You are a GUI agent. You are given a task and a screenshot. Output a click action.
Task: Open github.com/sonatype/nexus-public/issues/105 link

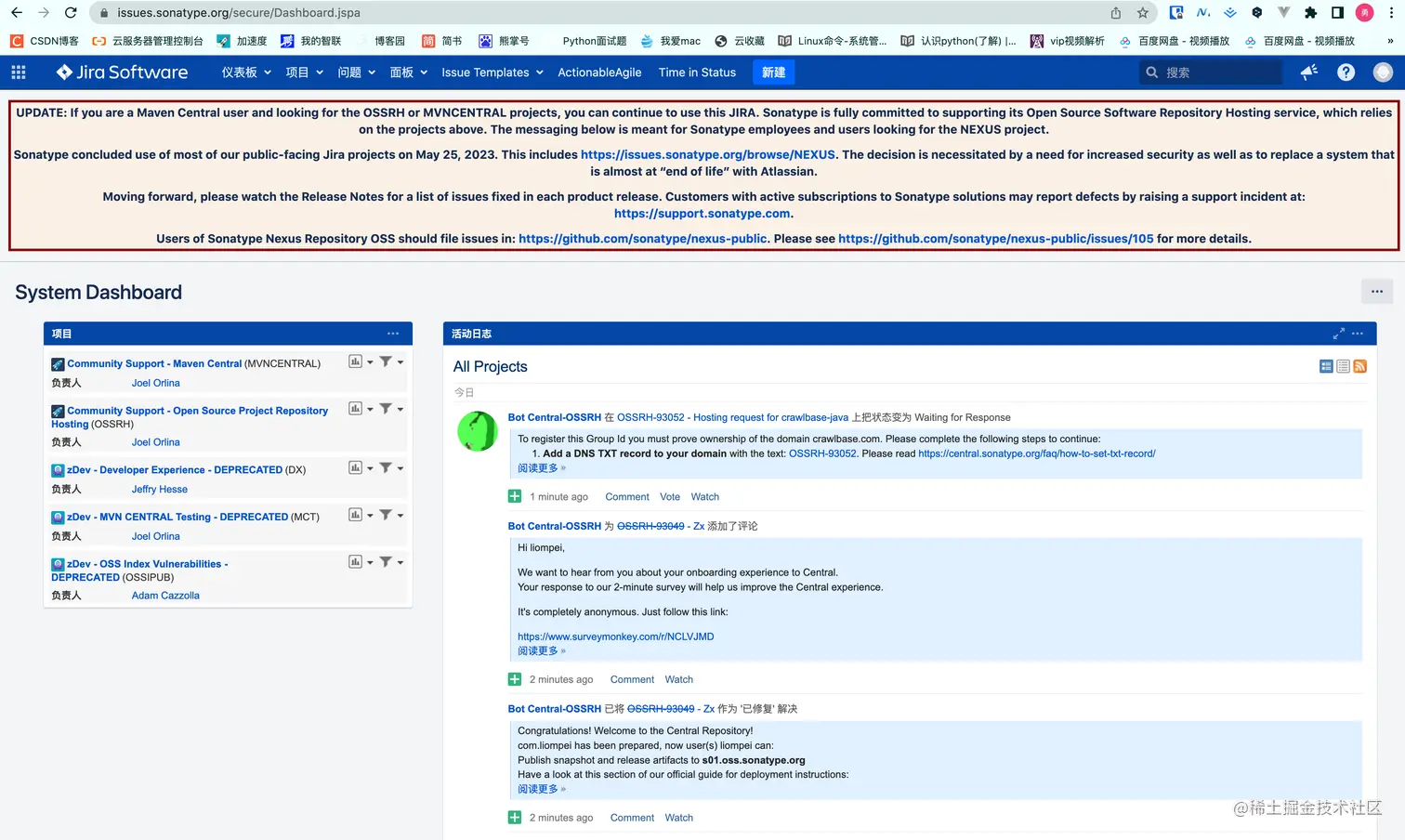click(x=996, y=239)
